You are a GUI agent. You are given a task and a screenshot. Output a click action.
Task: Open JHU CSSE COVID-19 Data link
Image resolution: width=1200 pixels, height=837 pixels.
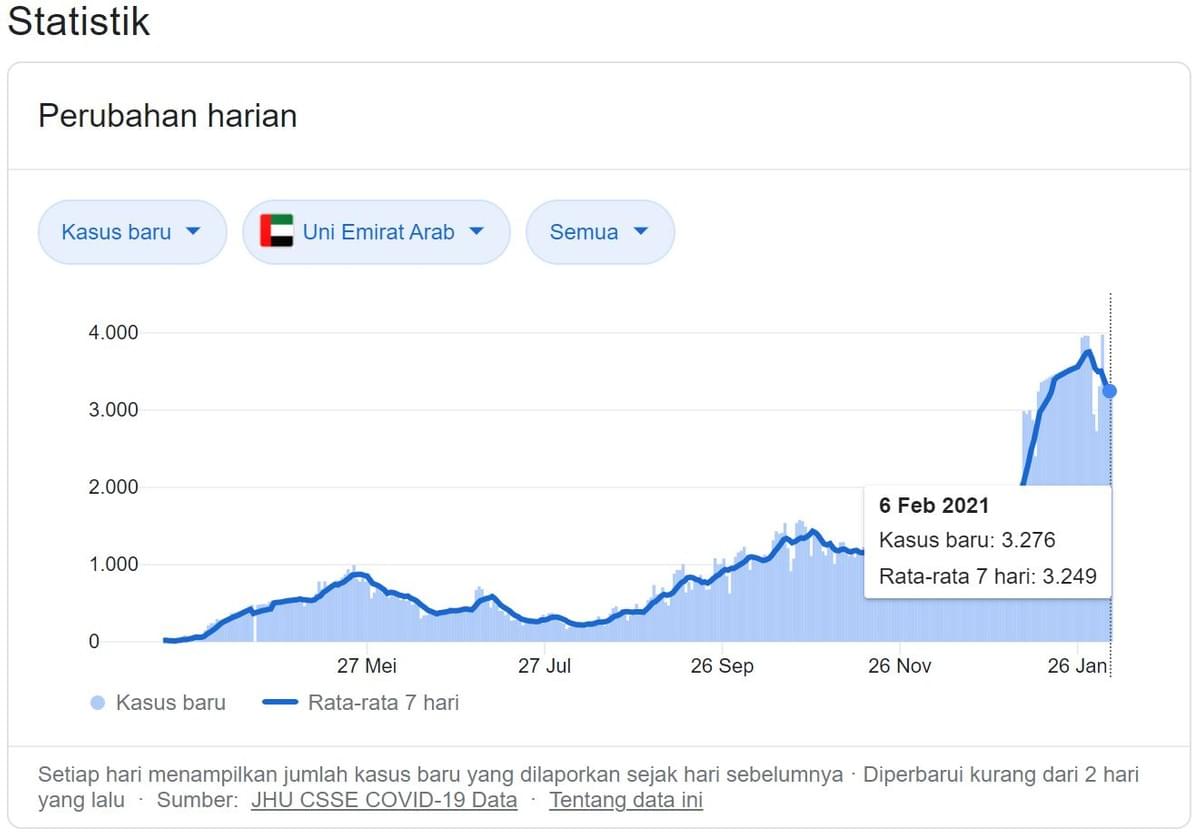384,800
